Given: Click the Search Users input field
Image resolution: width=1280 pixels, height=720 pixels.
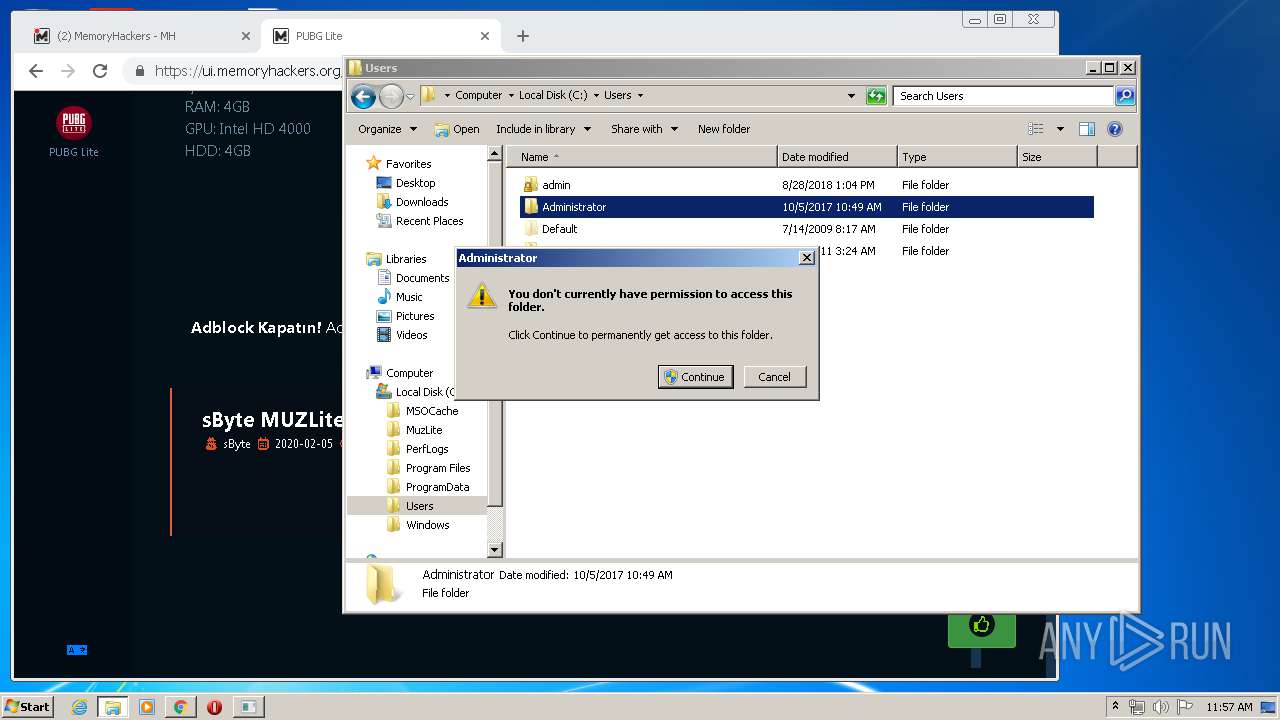Looking at the screenshot, I should click(x=1003, y=96).
